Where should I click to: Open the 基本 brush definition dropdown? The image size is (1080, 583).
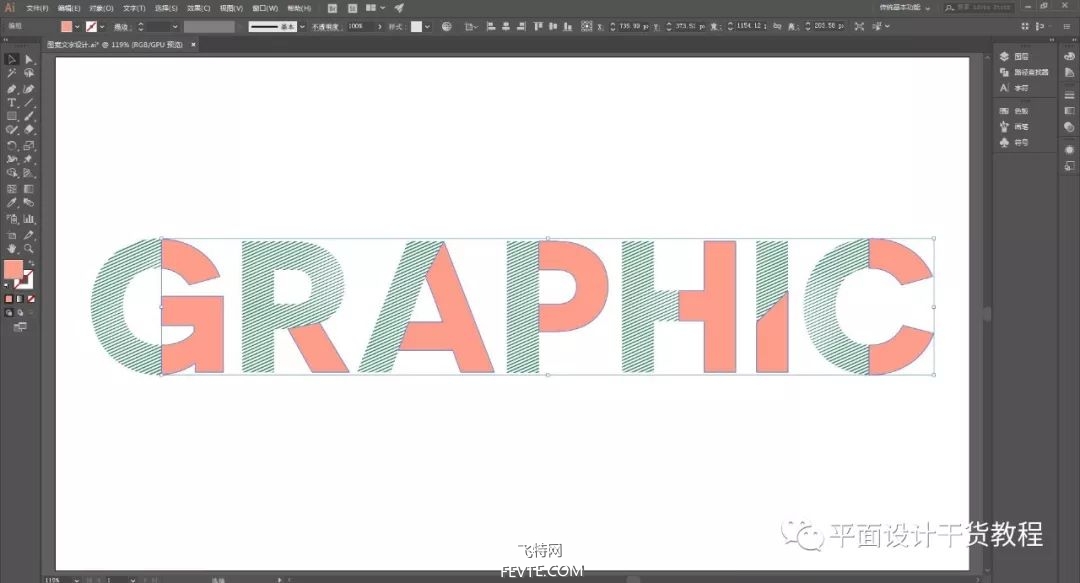click(x=302, y=27)
